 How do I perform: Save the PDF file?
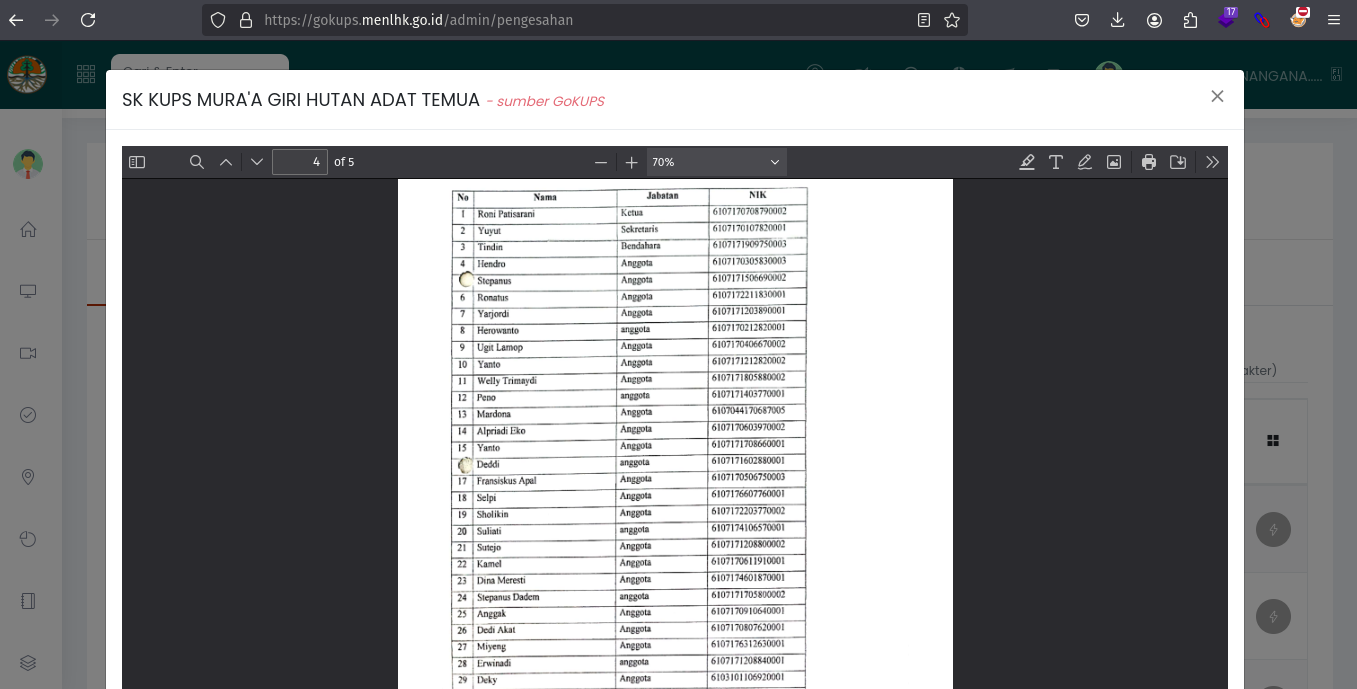1178,162
